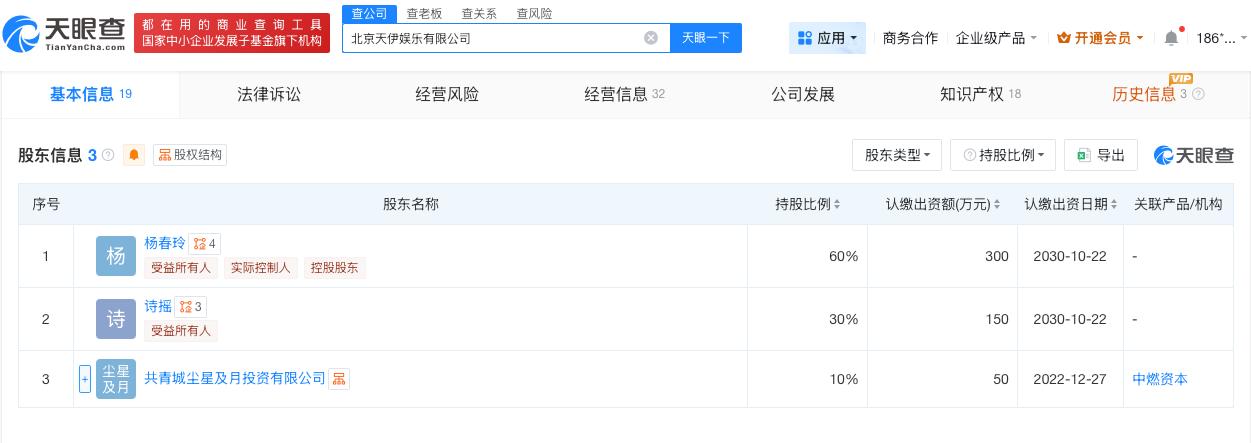
Task: Click the red slogan banner in header
Action: pos(232,33)
